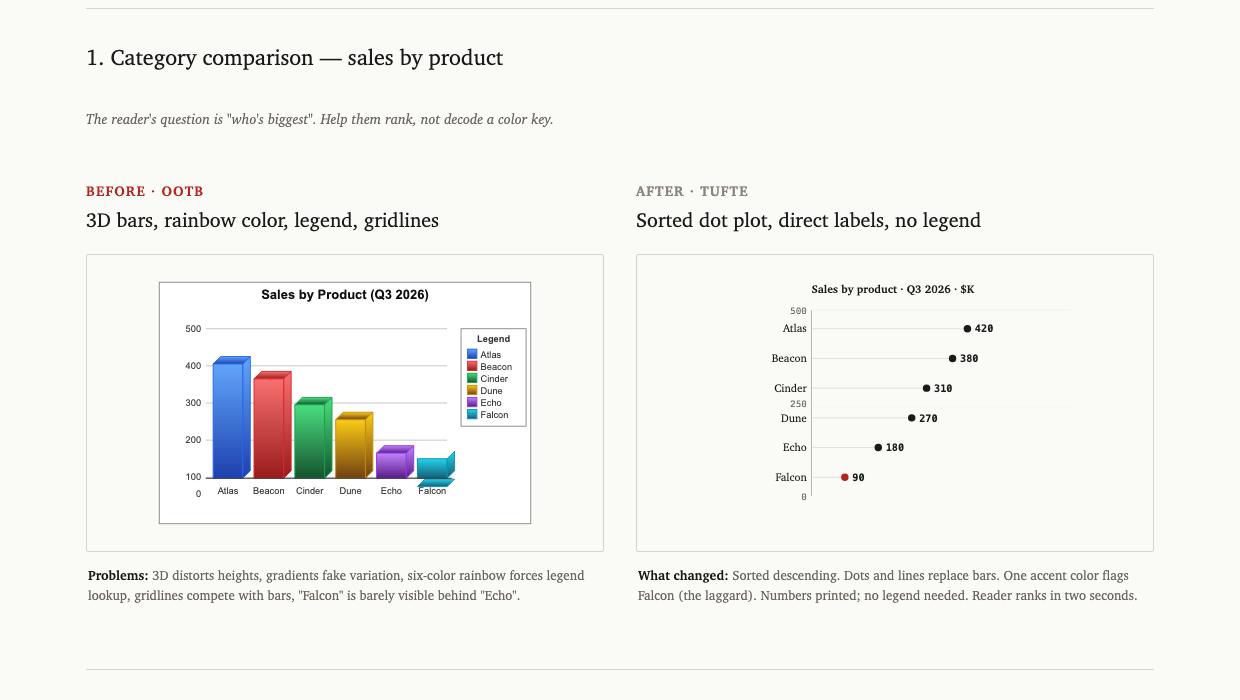Click the "Atlas" x-axis label under the blue bar

point(228,491)
